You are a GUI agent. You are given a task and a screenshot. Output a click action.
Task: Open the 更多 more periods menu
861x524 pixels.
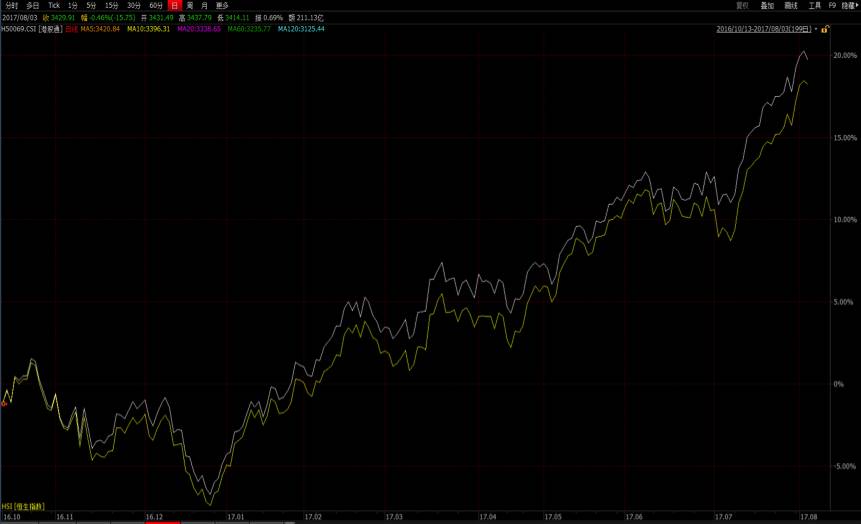pos(222,5)
